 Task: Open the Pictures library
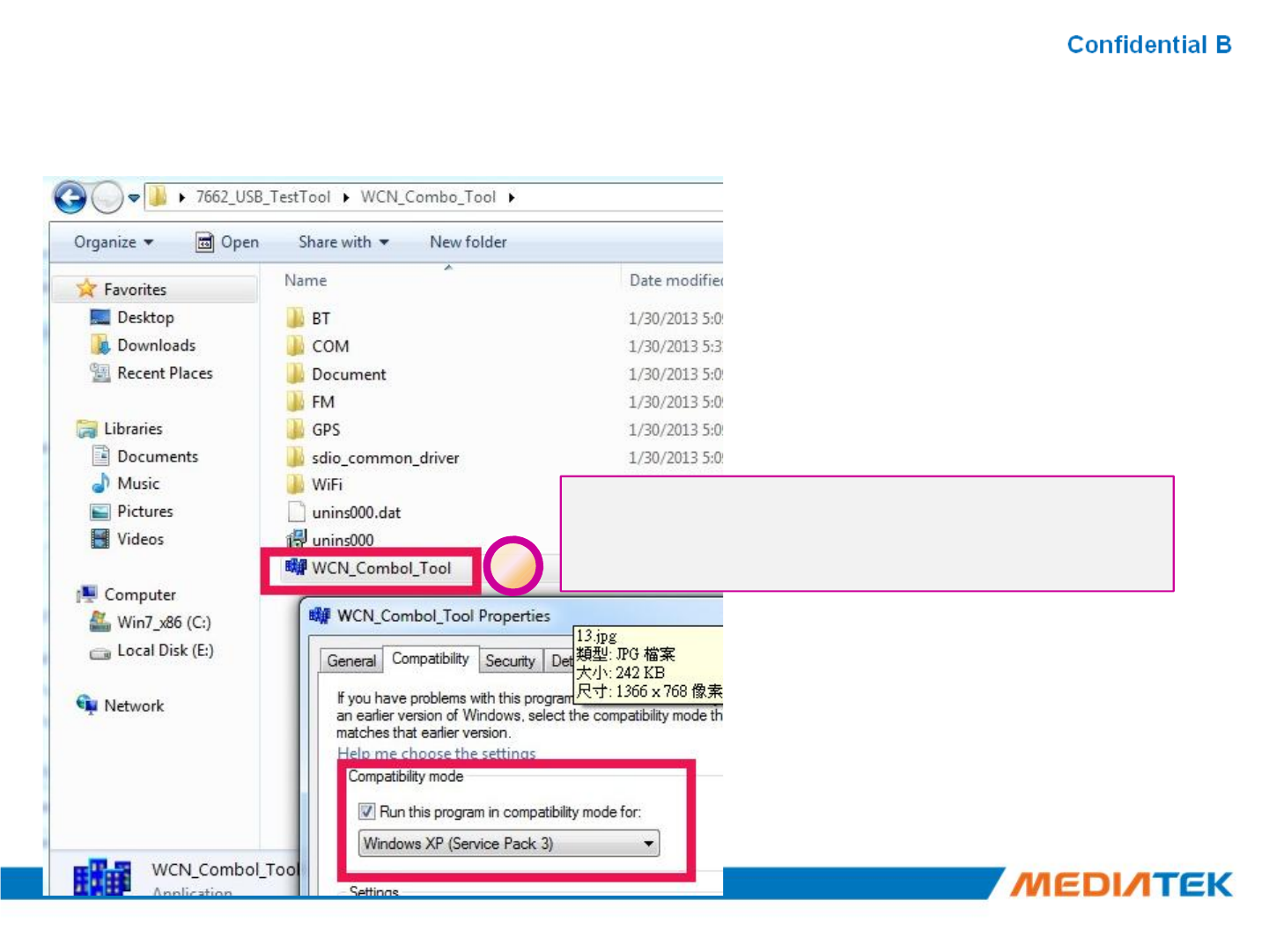click(x=132, y=512)
